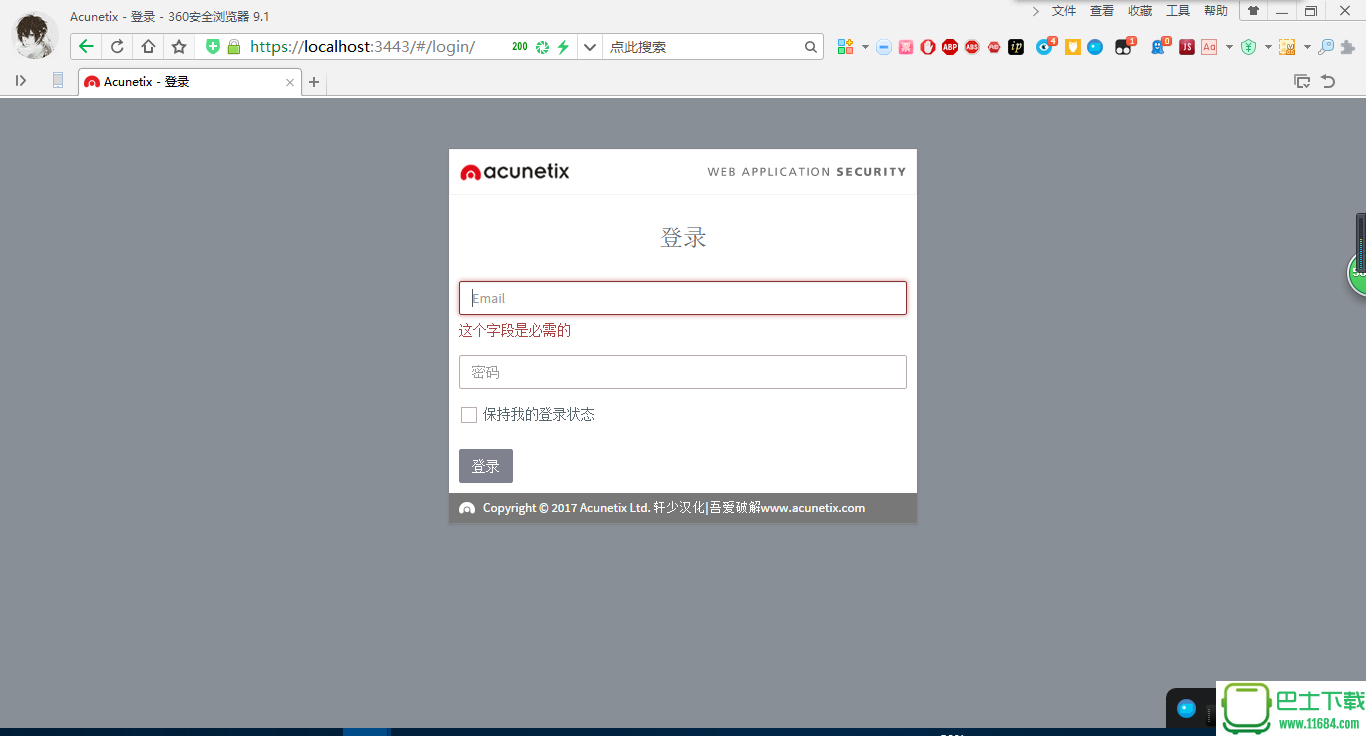This screenshot has width=1366, height=736.
Task: Click the red JS toggle extension
Action: coord(1187,47)
